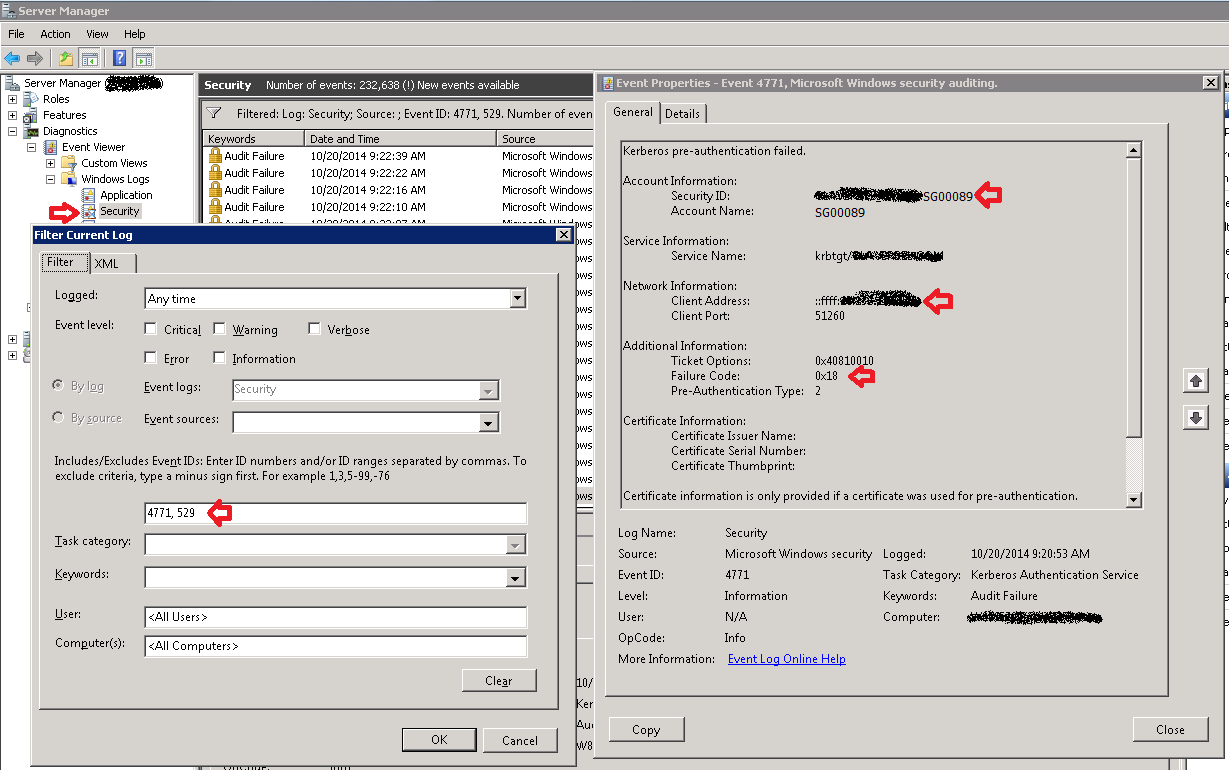
Task: Expand the Roles tree node
Action: pyautogui.click(x=12, y=99)
